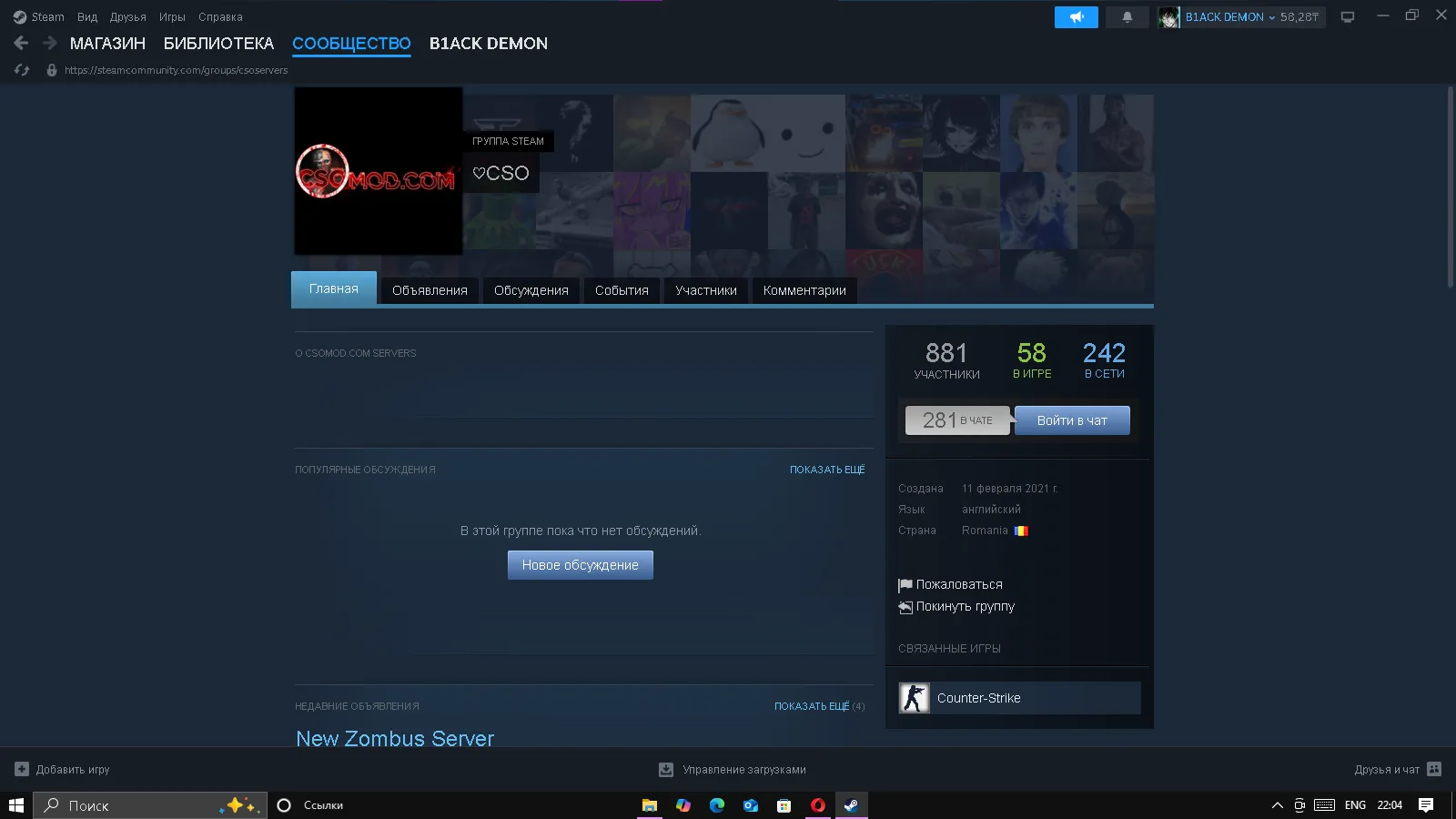Click the lock icon beside the URL
Screen dimensions: 1456x819
(x=52, y=70)
